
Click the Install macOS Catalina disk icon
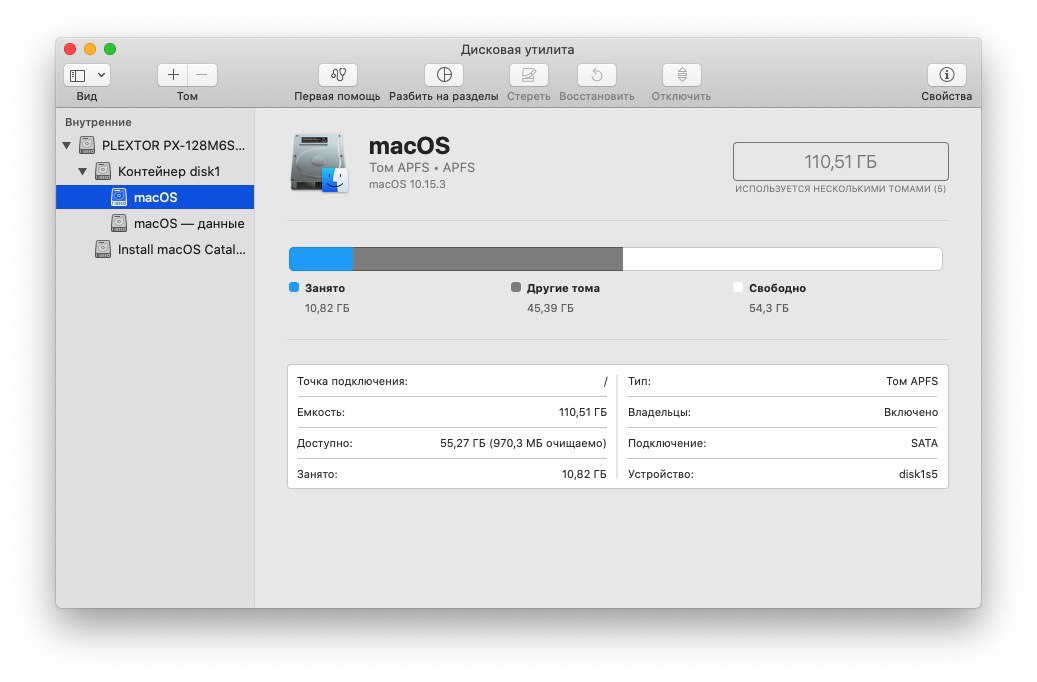click(103, 249)
